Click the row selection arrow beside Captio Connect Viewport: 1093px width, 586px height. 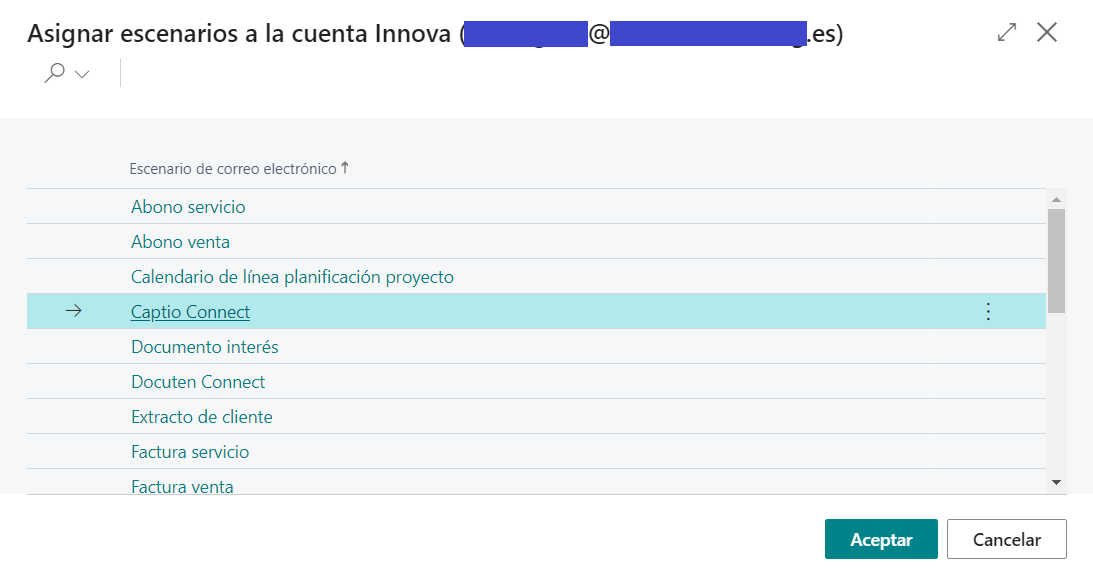click(x=74, y=311)
